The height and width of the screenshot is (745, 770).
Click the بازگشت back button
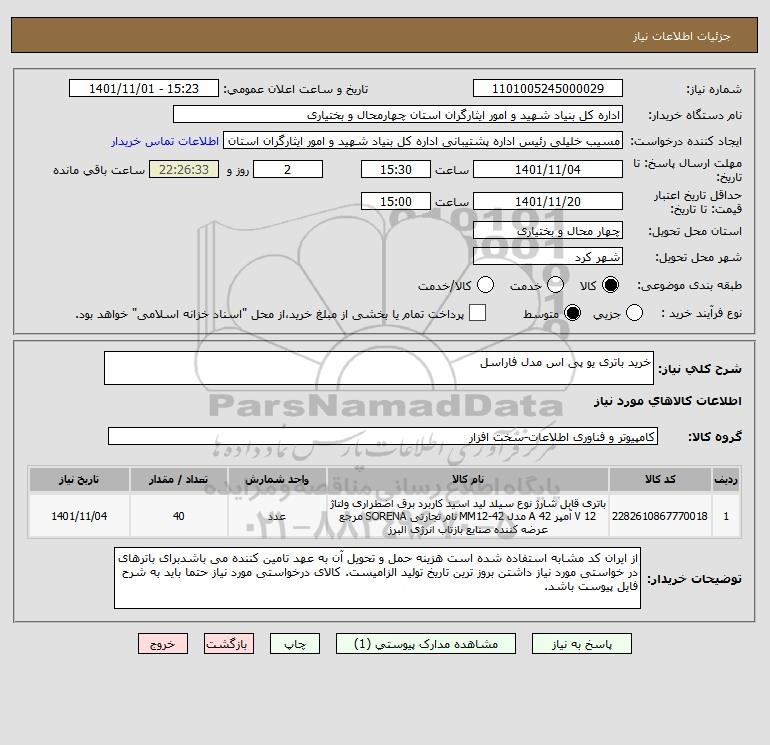229,644
